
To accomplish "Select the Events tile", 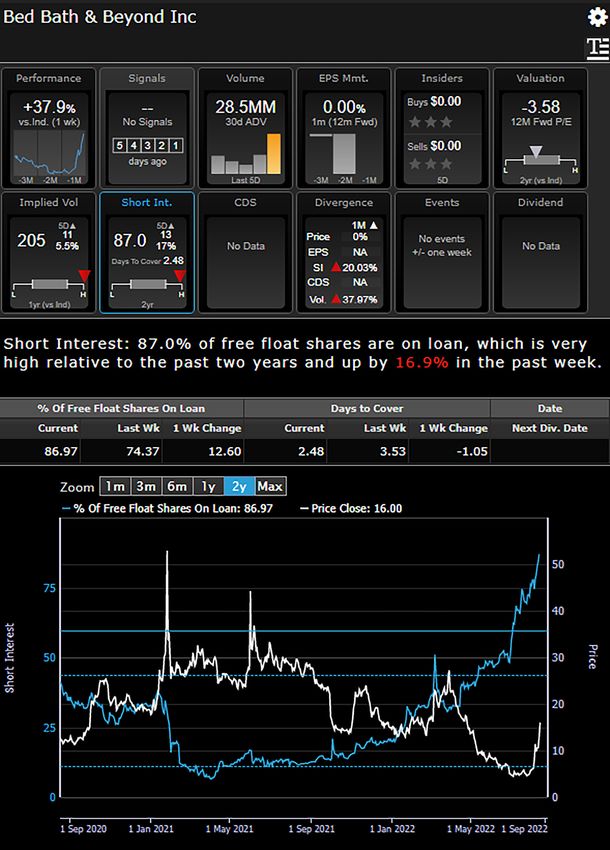I will 442,253.
